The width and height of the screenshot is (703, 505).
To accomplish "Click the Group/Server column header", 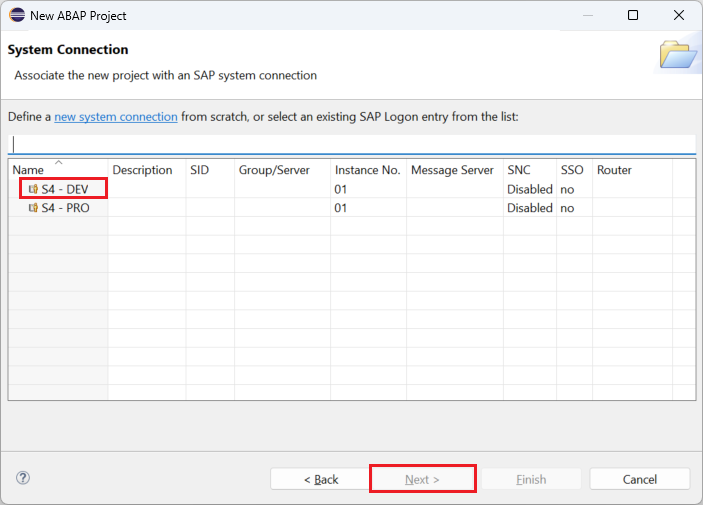I will (274, 170).
